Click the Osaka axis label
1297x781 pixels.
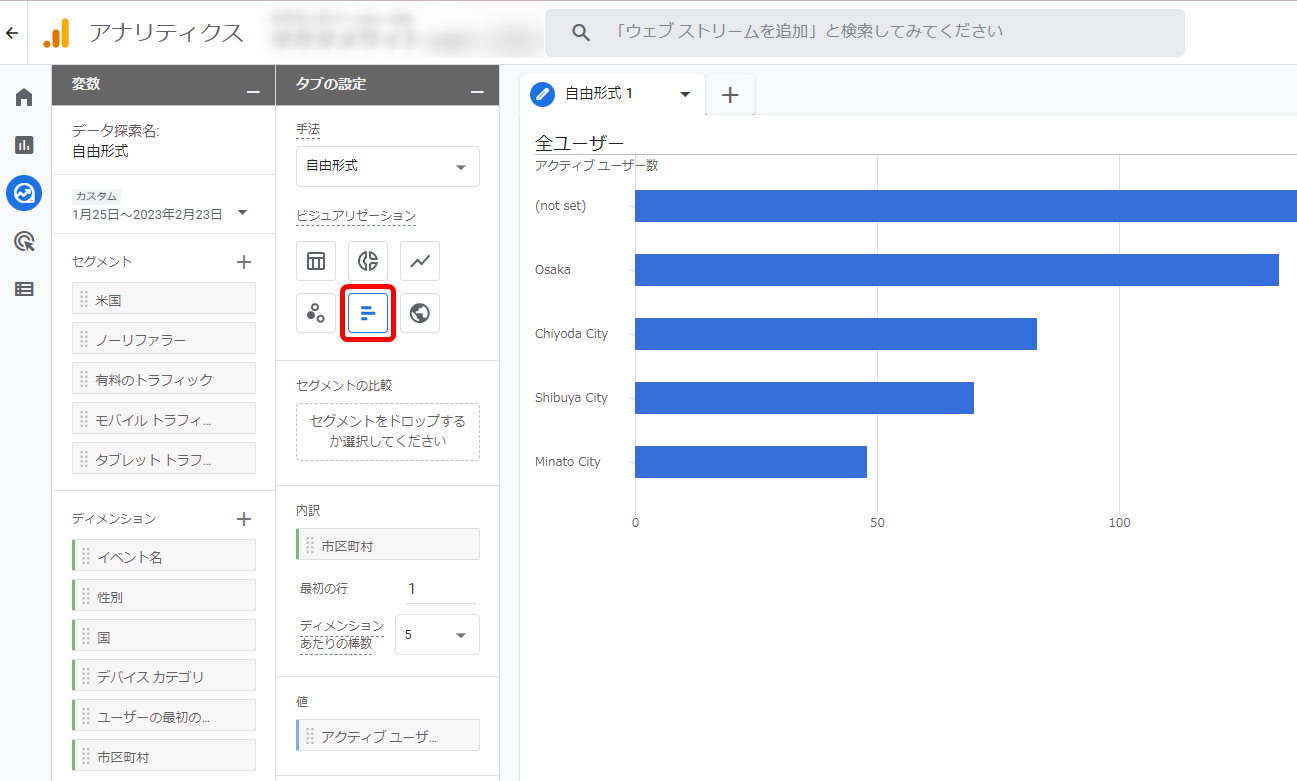point(553,270)
